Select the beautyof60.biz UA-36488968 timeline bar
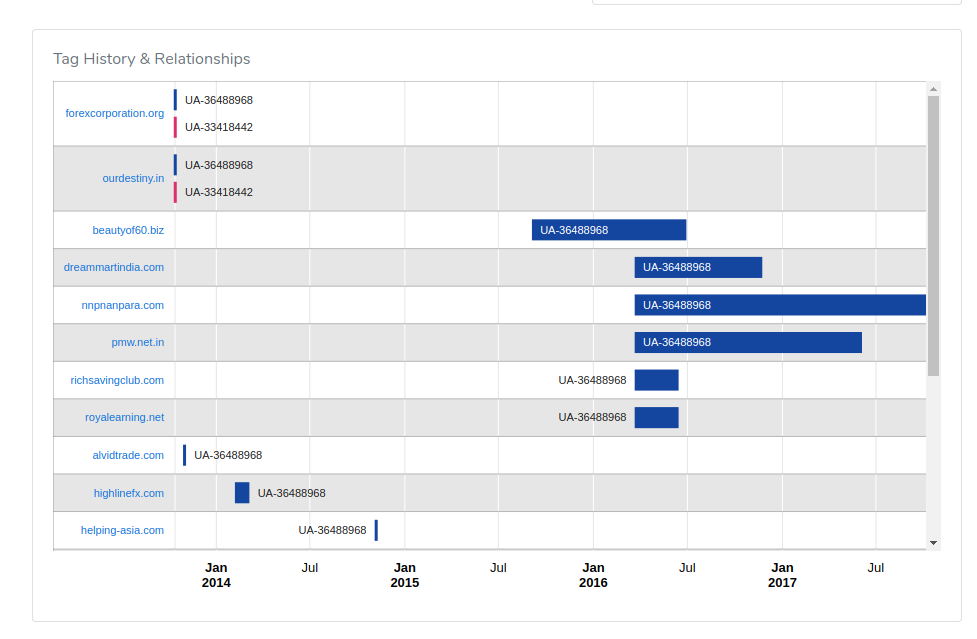This screenshot has width=977, height=639. (609, 230)
